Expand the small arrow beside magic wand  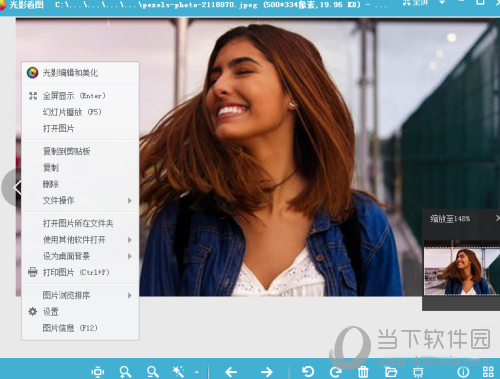197,372
